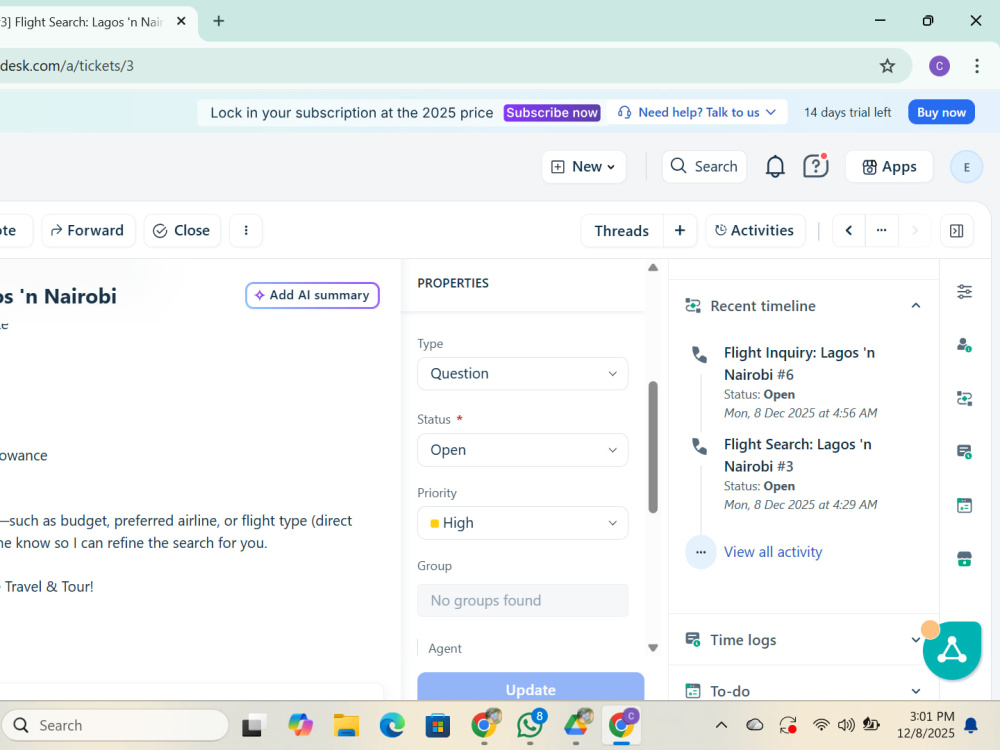The height and width of the screenshot is (750, 1000).
Task: Open the Apps marketplace
Action: tap(889, 167)
